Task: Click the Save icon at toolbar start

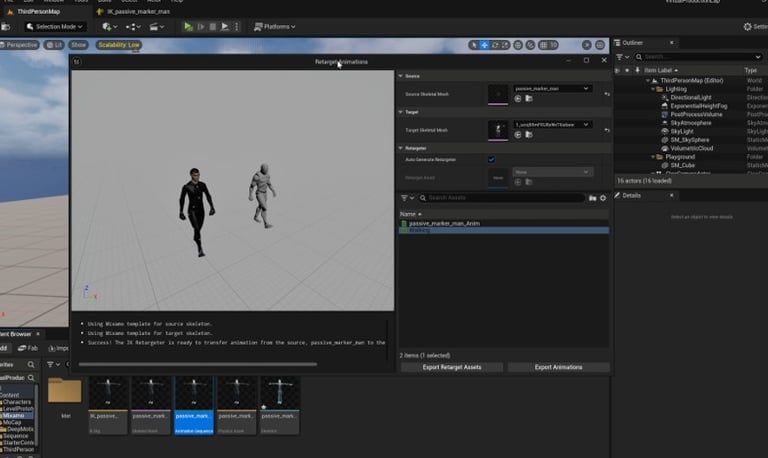Action: click(6, 26)
